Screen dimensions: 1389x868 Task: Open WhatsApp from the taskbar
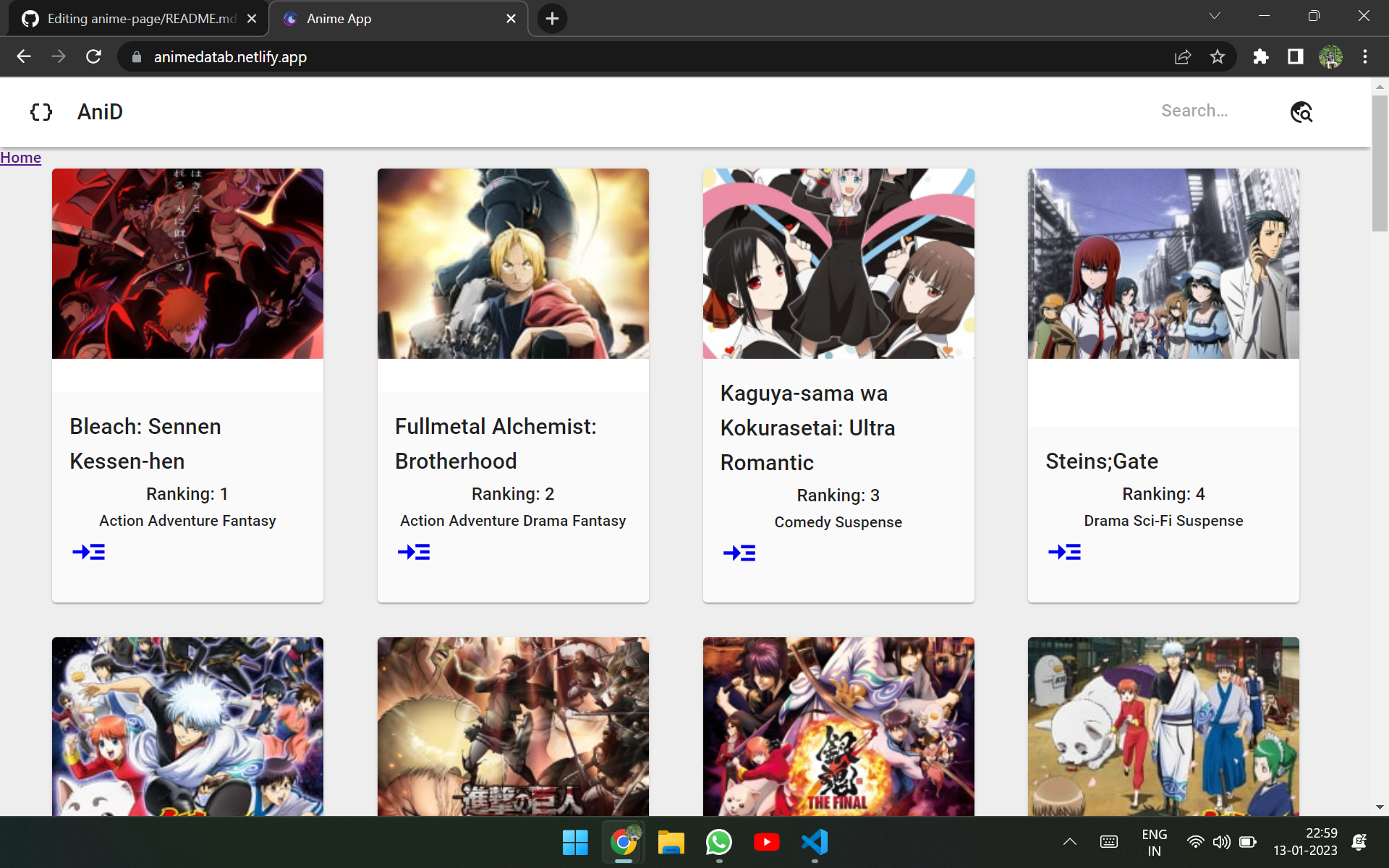718,842
